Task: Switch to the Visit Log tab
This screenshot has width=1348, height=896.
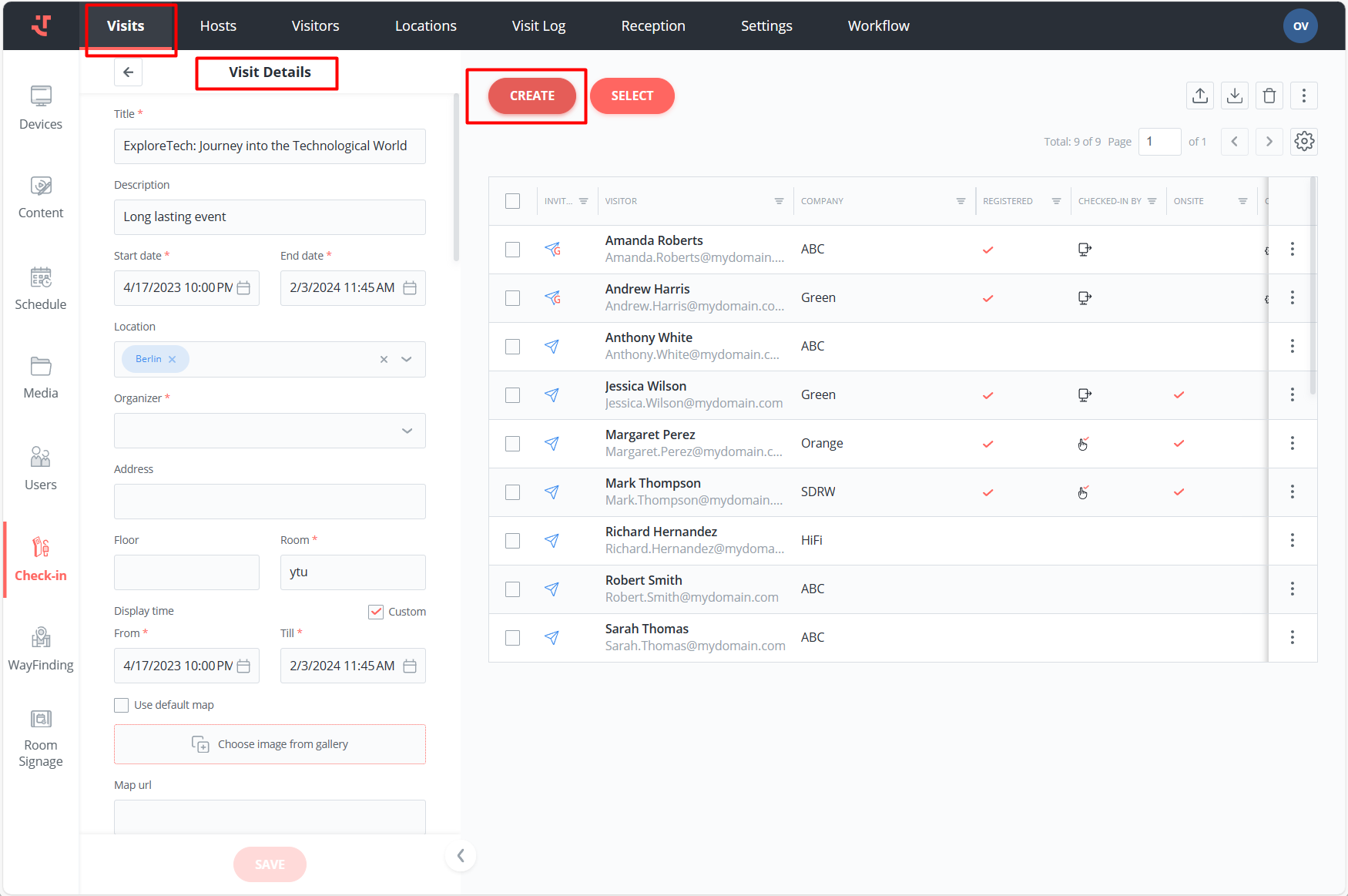Action: pos(538,26)
